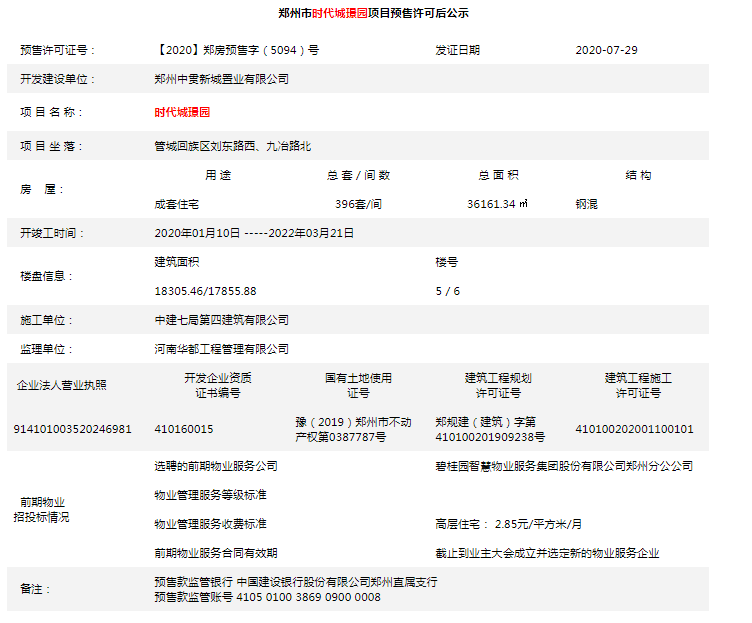The width and height of the screenshot is (752, 623).
Task: Click the 施工单位 row label
Action: point(47,320)
